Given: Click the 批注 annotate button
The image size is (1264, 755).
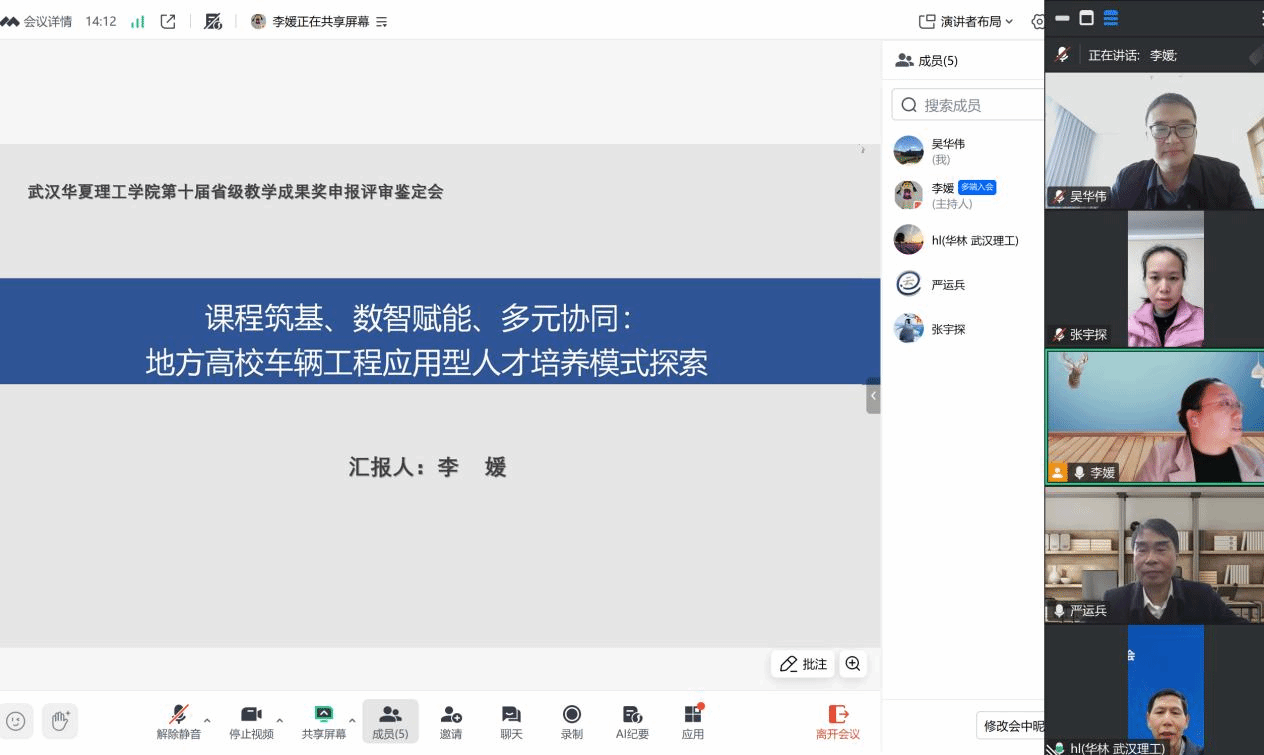Looking at the screenshot, I should (803, 664).
